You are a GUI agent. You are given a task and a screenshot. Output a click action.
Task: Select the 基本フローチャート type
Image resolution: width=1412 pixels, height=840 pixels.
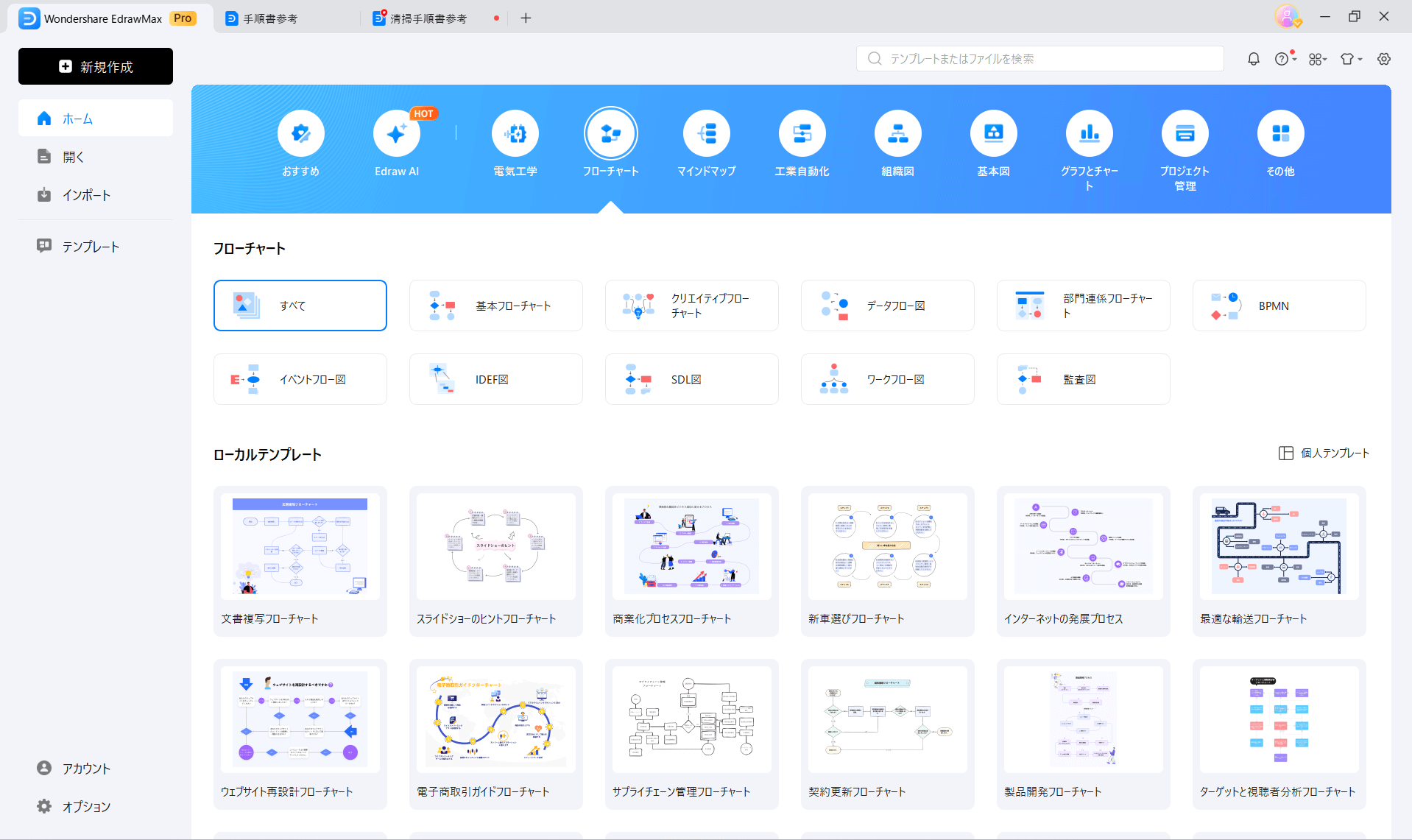(x=496, y=306)
